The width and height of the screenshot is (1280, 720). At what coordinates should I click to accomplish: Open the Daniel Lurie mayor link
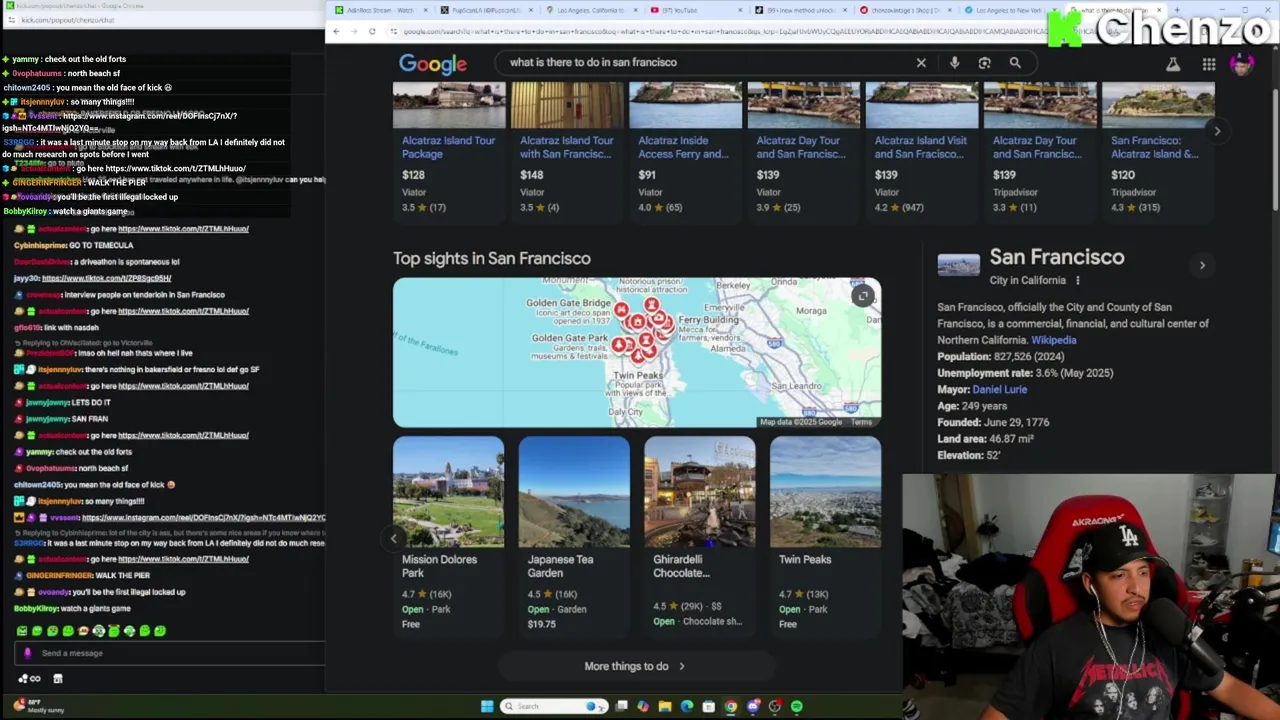click(999, 389)
